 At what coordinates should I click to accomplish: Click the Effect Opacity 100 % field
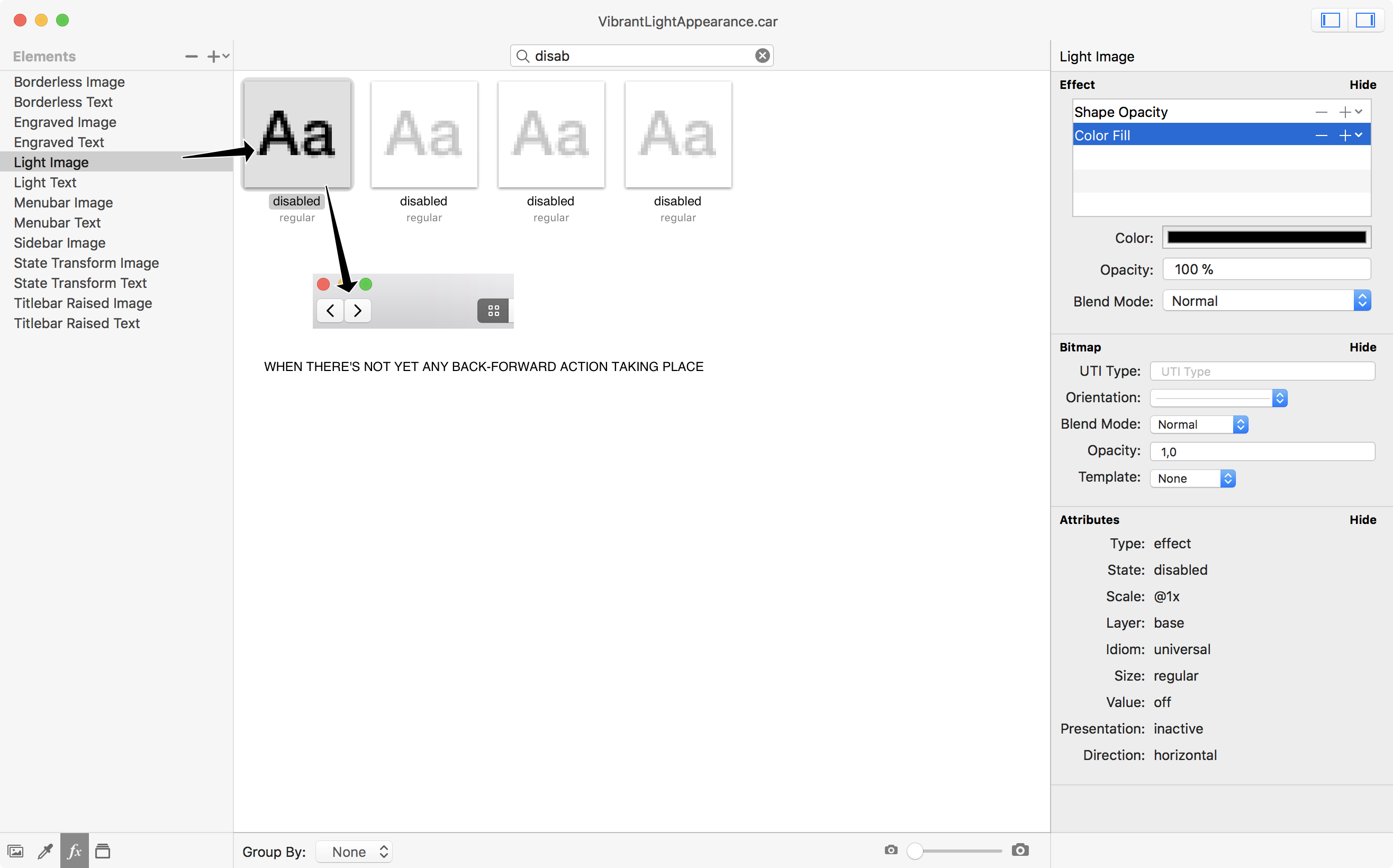tap(1267, 269)
